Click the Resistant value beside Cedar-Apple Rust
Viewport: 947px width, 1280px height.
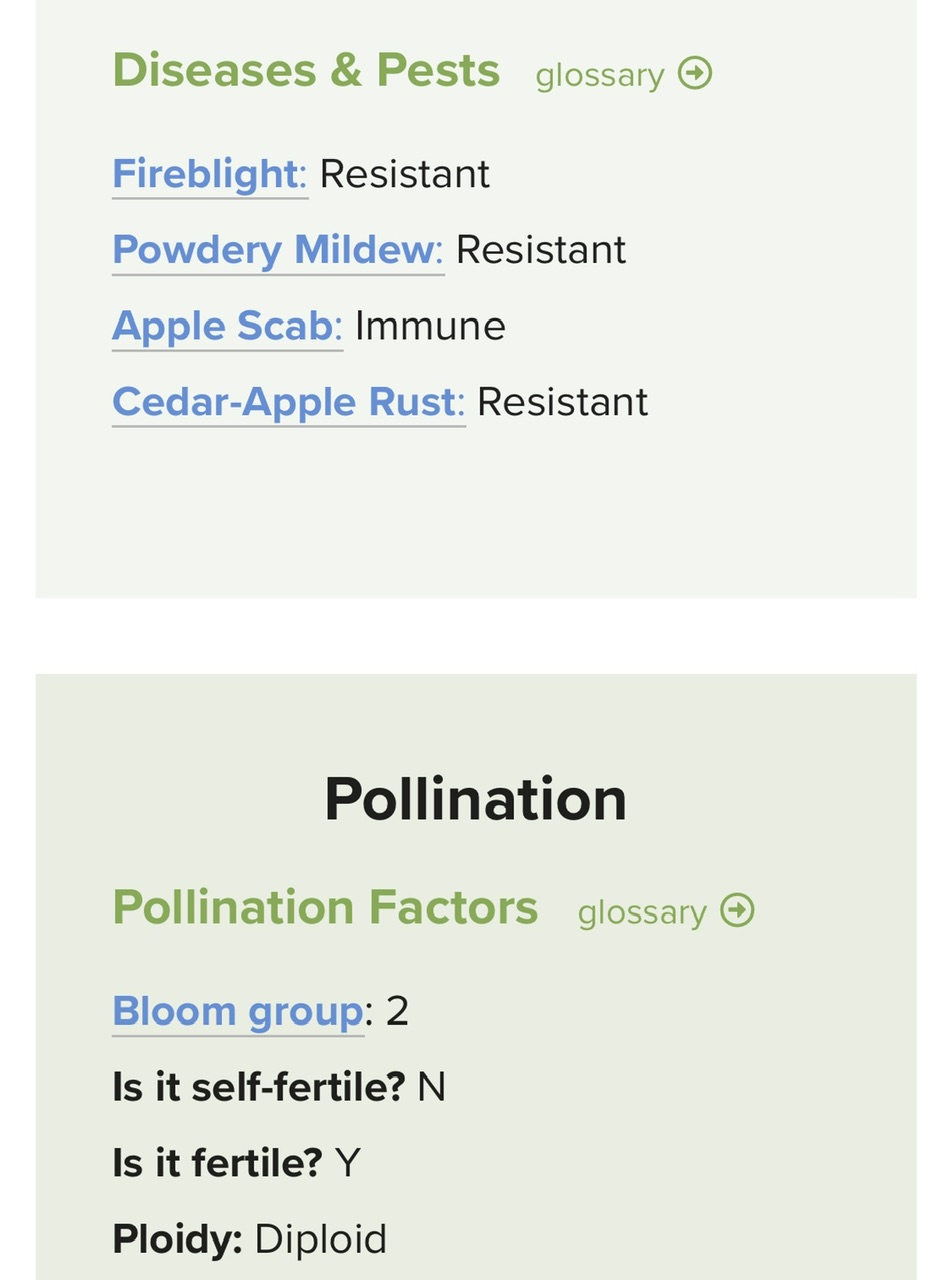[563, 402]
